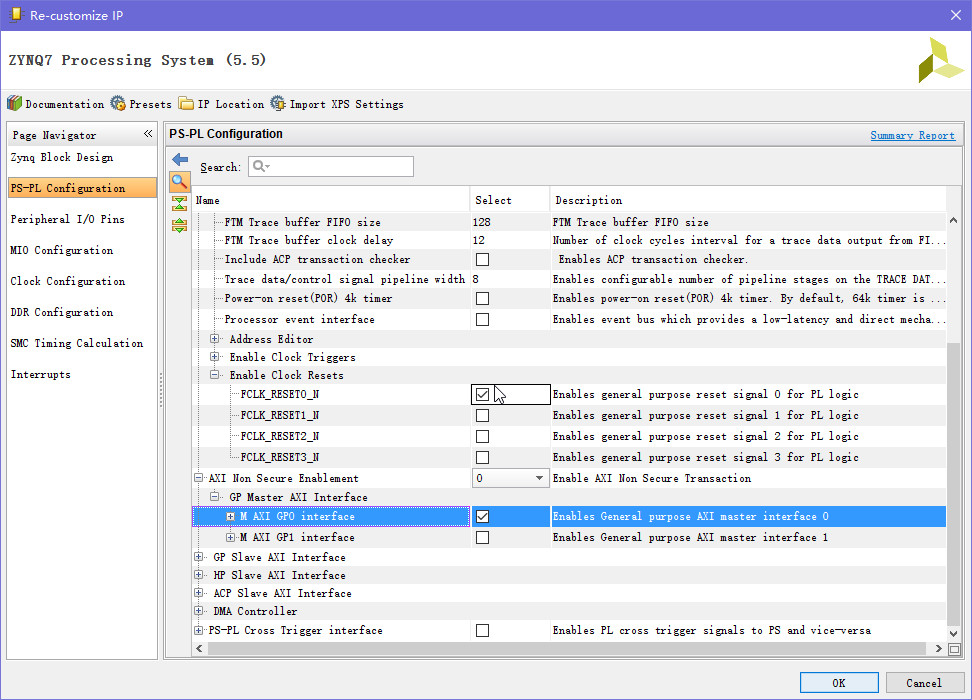
Task: Open the IP Location folder icon
Action: click(186, 104)
